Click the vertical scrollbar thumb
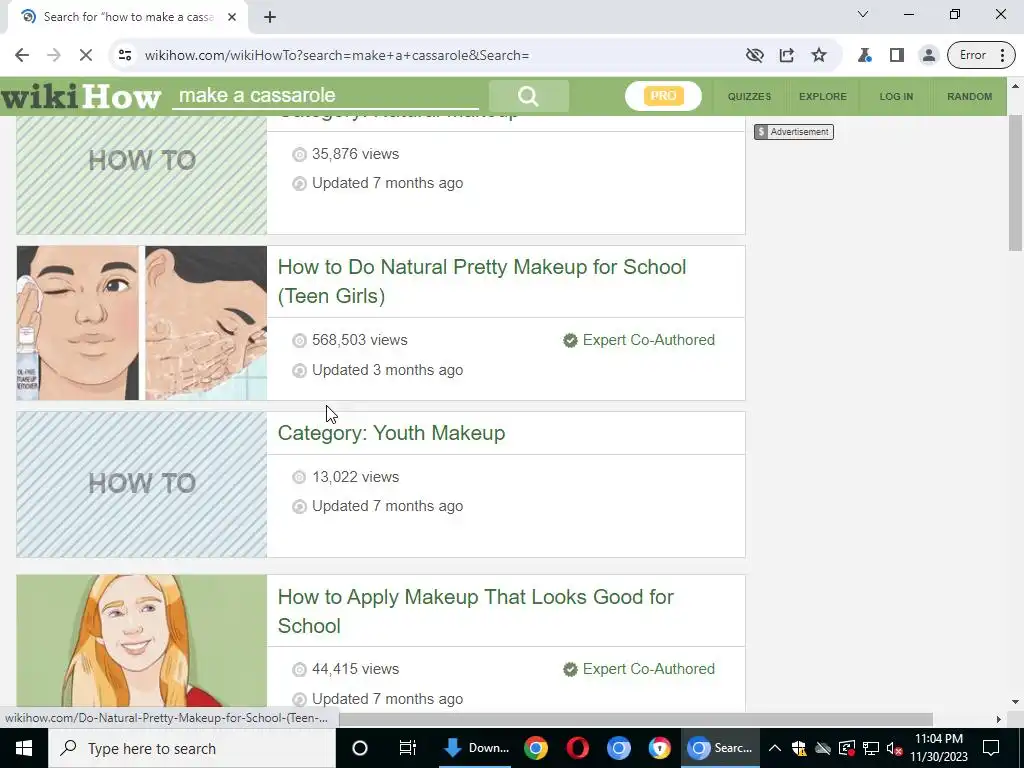Screen dimensions: 1024x768 coord(1016,183)
